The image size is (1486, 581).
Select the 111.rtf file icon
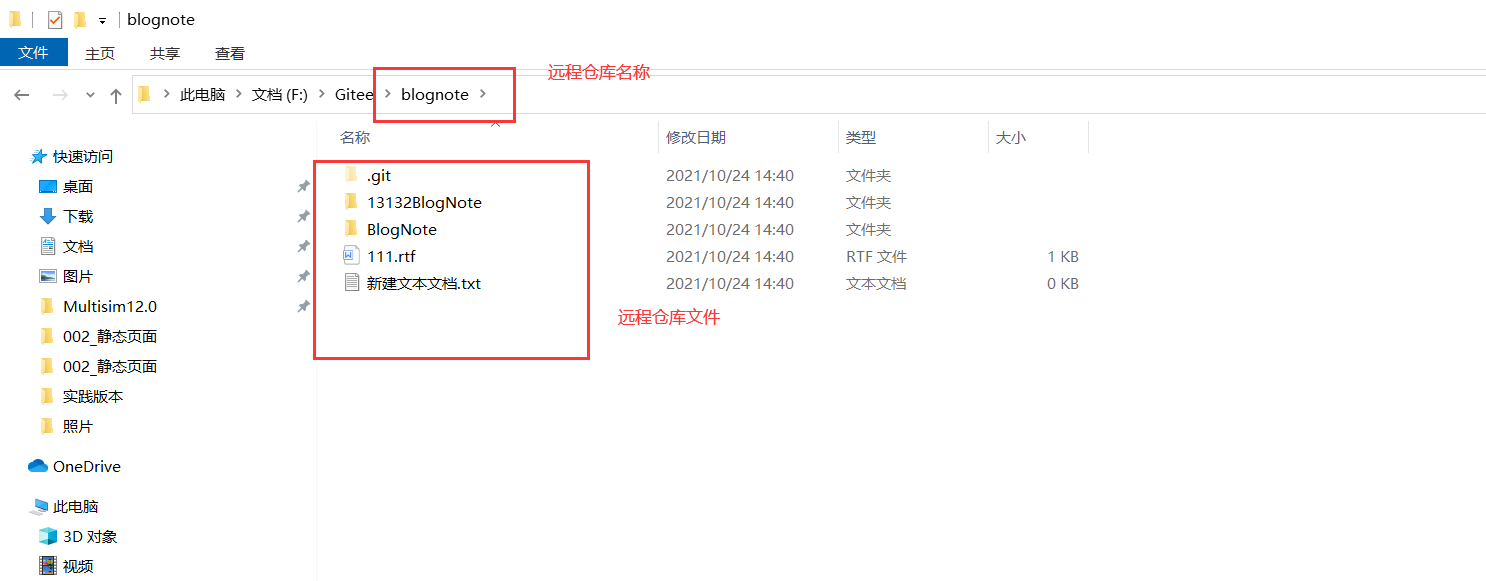[x=350, y=256]
